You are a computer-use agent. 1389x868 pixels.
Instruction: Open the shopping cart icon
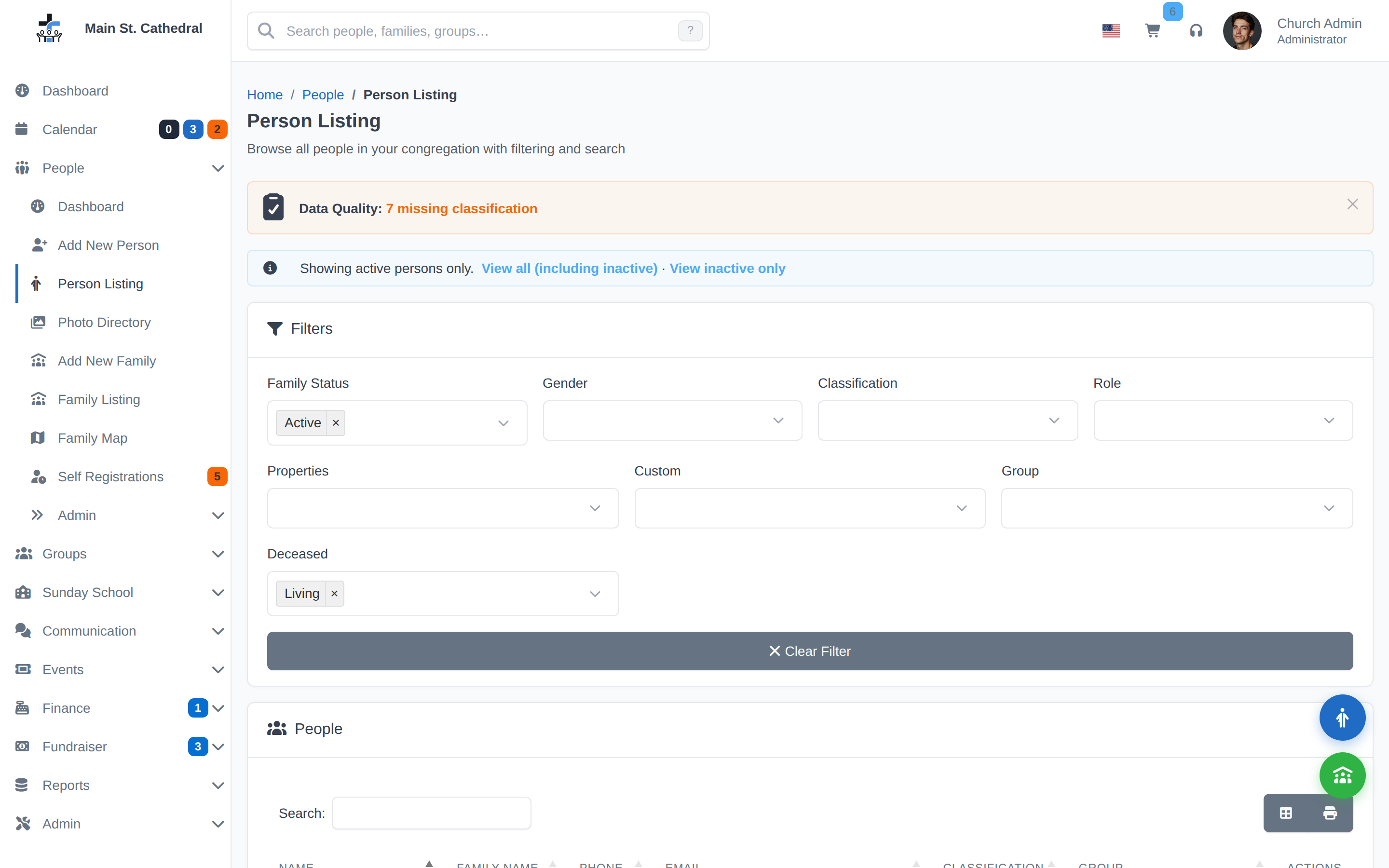pyautogui.click(x=1153, y=30)
